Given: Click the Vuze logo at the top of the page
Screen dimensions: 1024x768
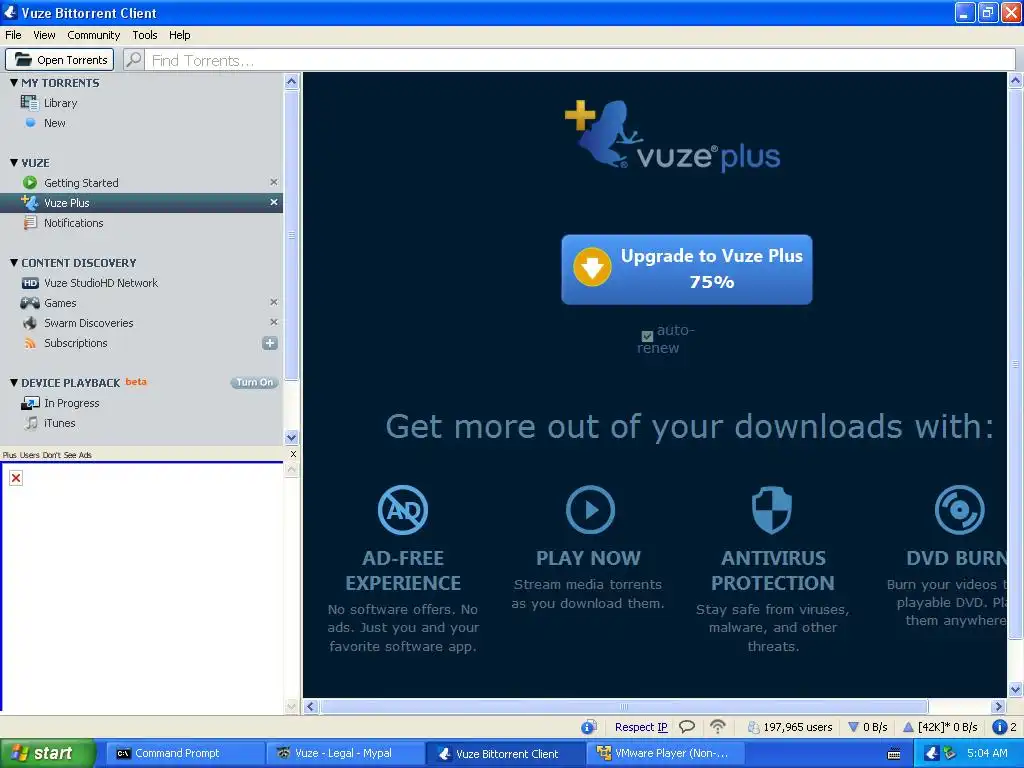Looking at the screenshot, I should [673, 136].
